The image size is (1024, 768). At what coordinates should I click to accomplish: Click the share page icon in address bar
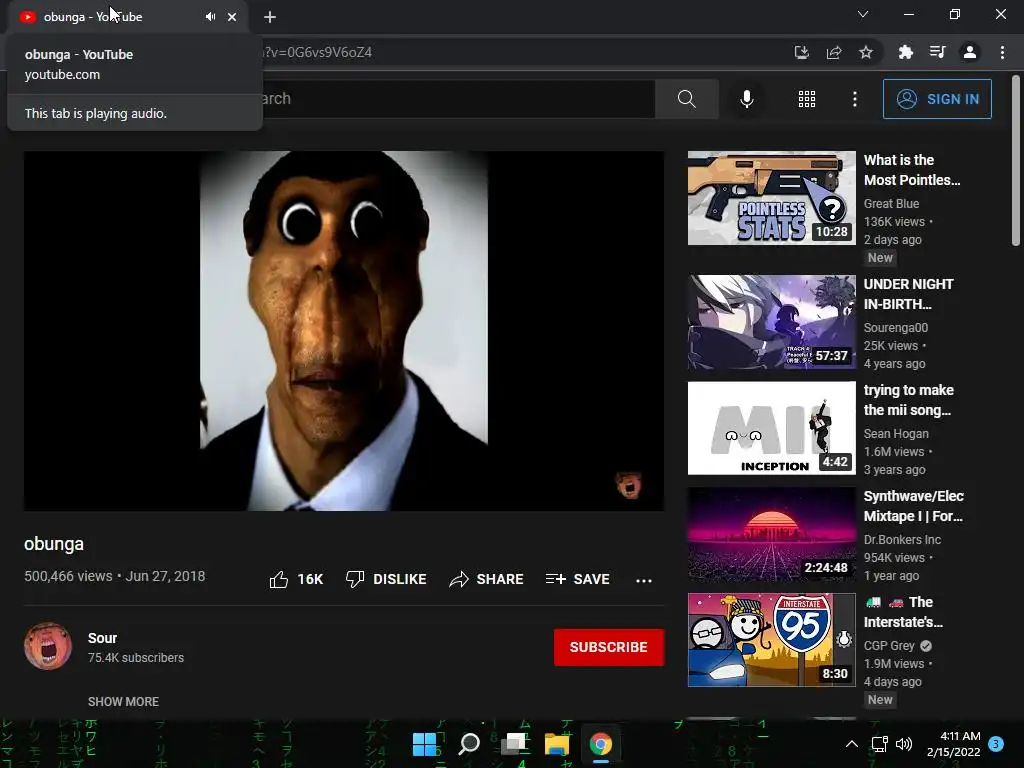coord(834,52)
